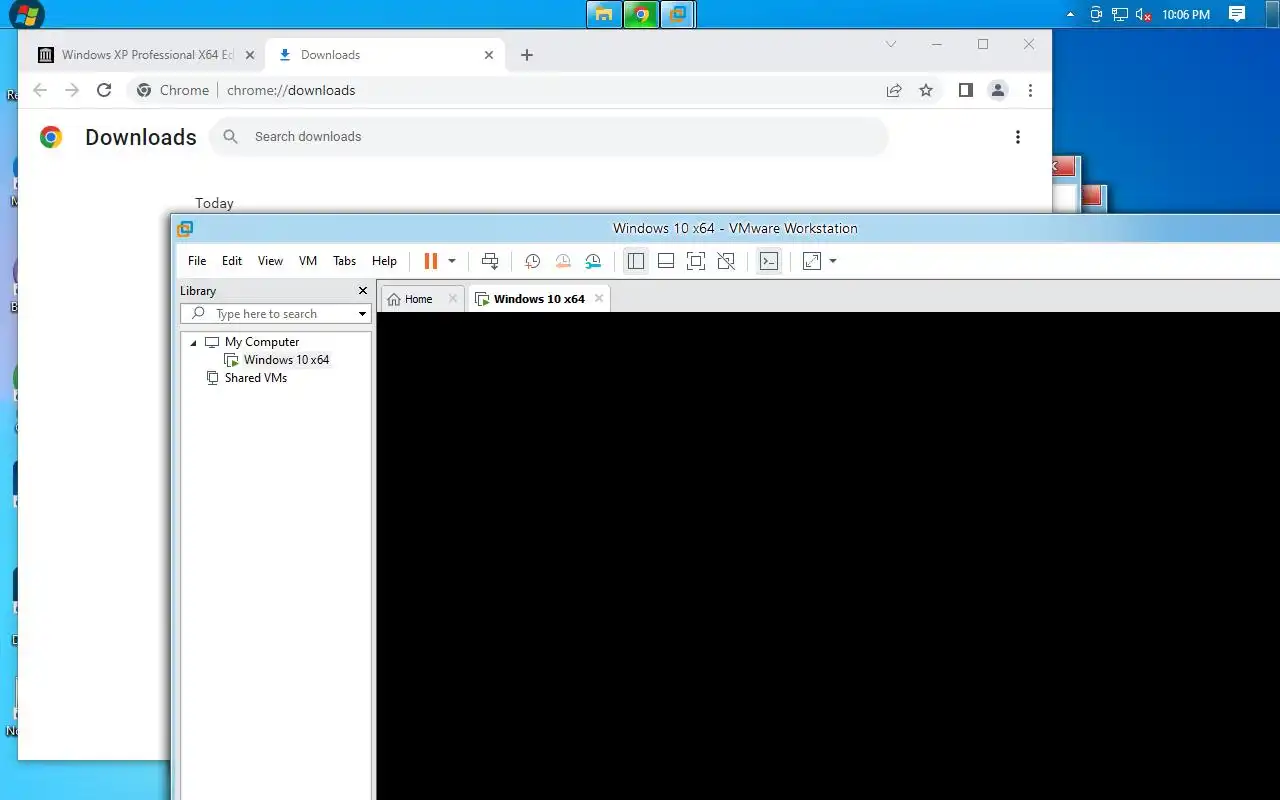Open Chrome's three-dot main menu

1030,90
